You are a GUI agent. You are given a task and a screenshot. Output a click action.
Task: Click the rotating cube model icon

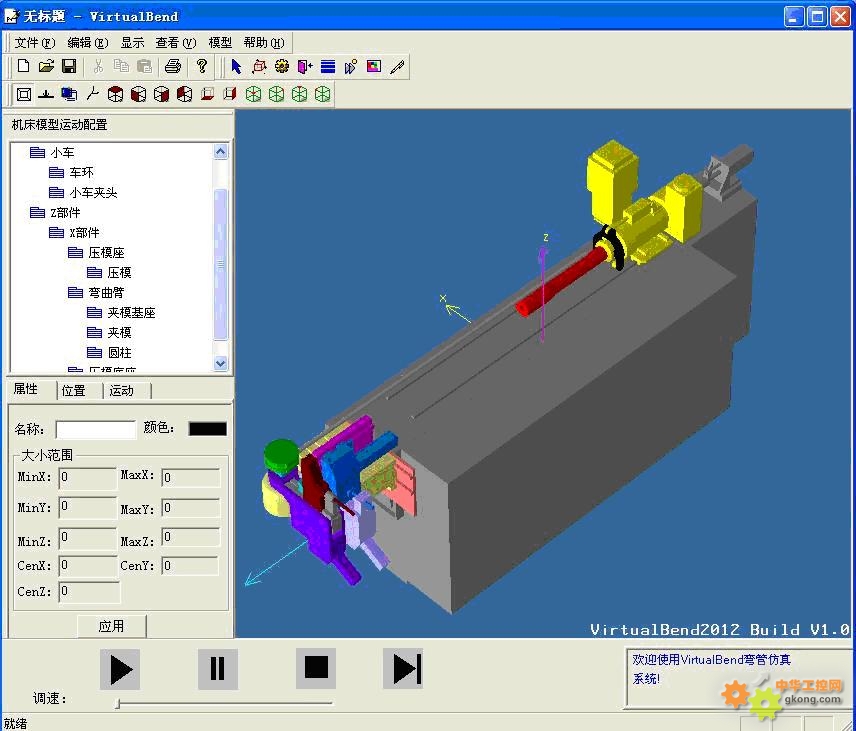[x=259, y=67]
